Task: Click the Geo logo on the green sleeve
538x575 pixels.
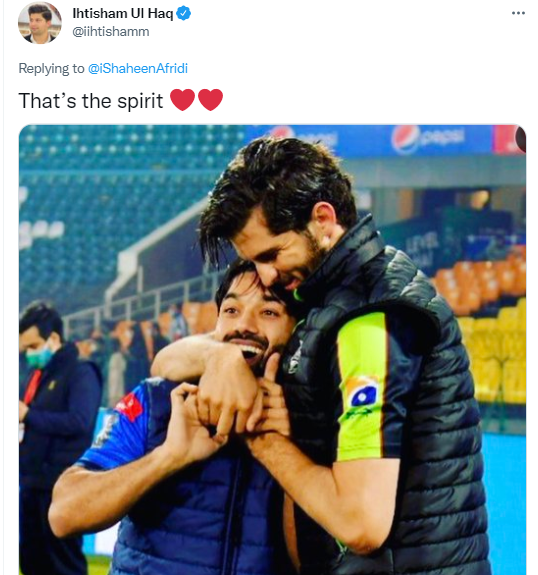Action: (x=362, y=392)
